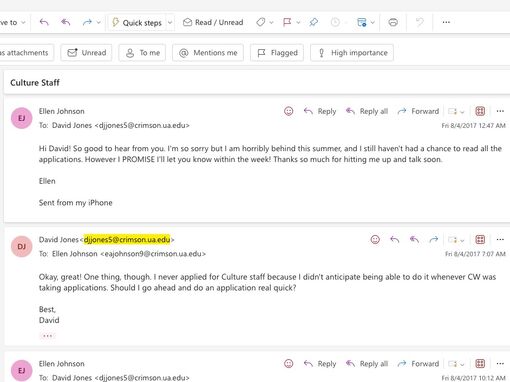This screenshot has height=382, width=510.
Task: Flag the message with the flag icon
Action: [287, 22]
